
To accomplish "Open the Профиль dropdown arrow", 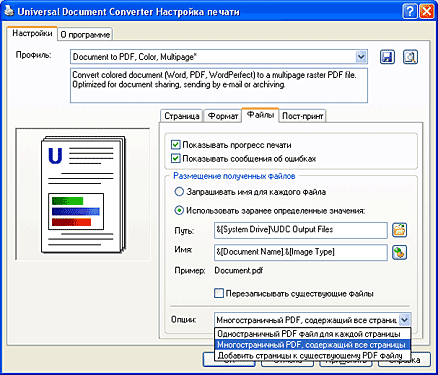I will tap(361, 57).
